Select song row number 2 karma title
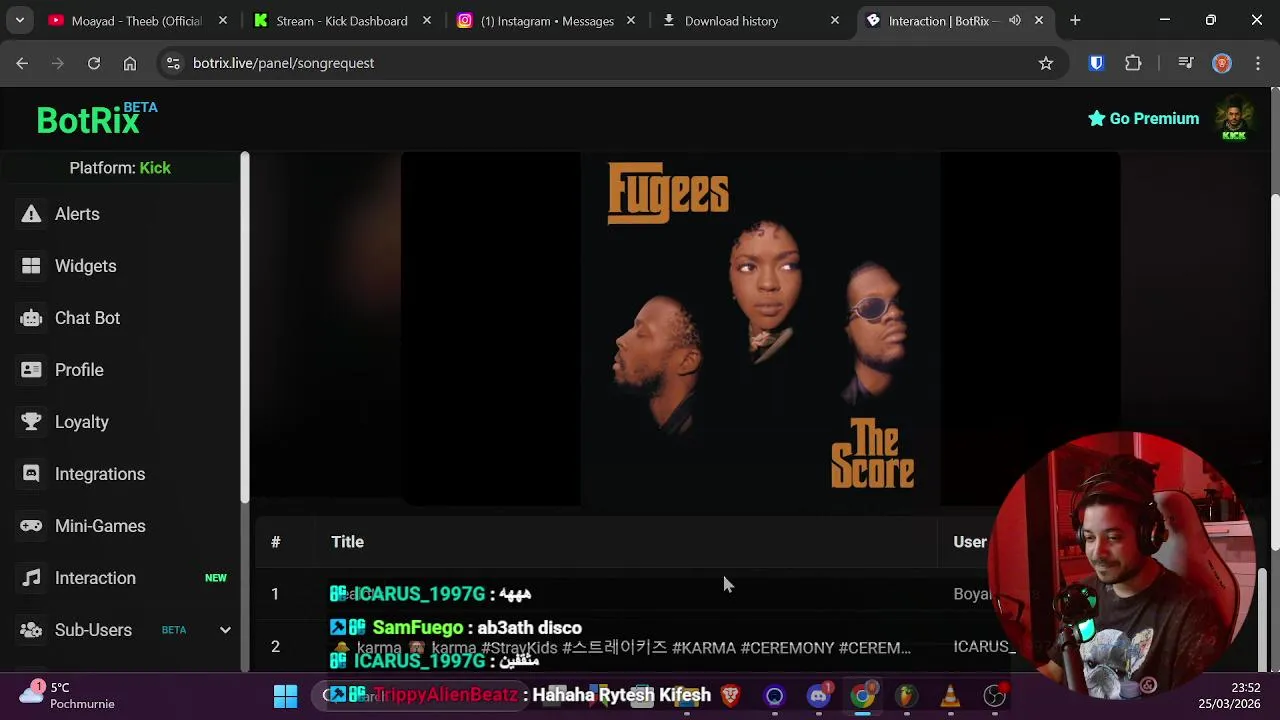 (620, 647)
